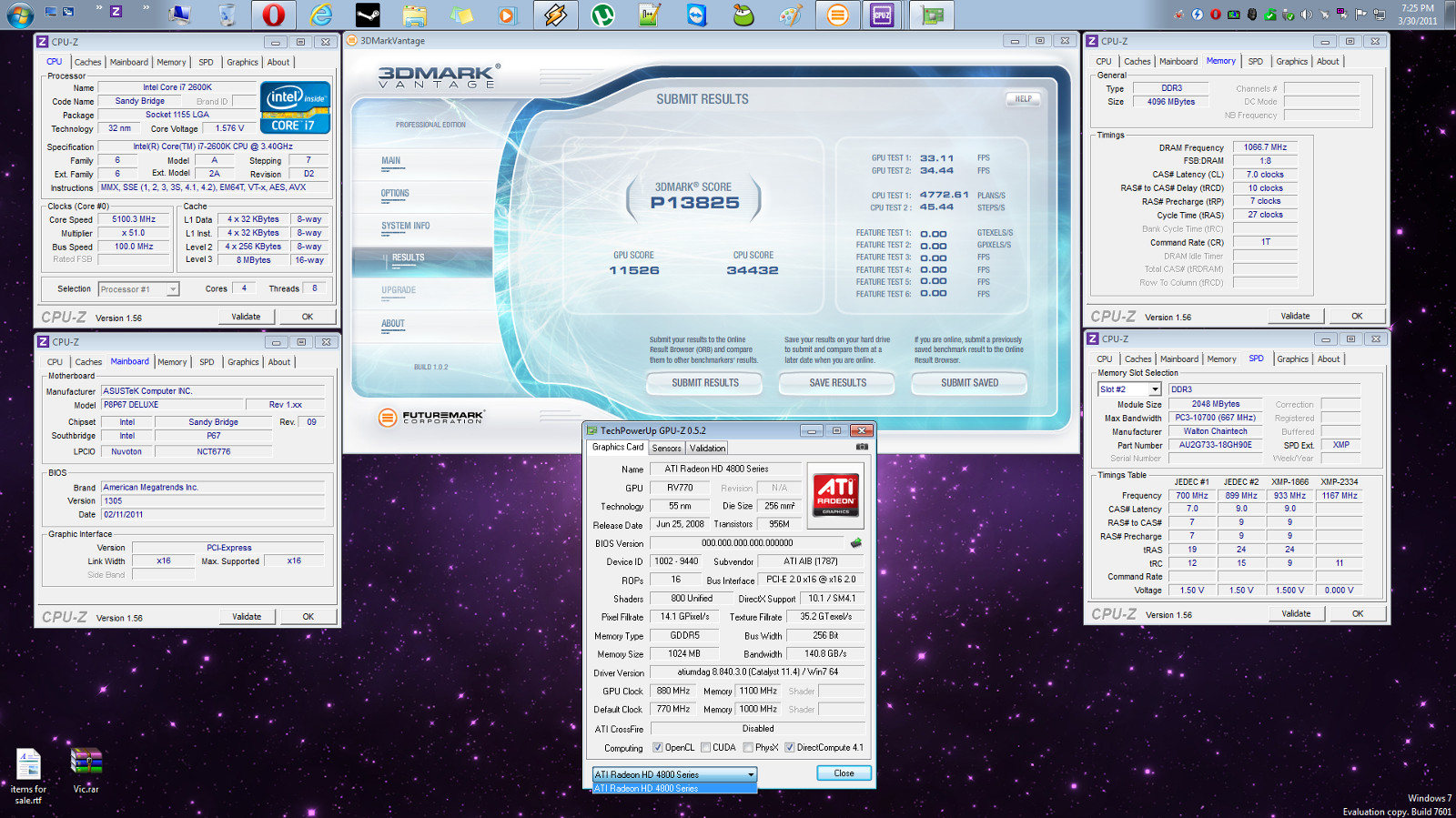Screen dimensions: 1456x818
Task: Open Graphics tab in the Memory CPU-Z window
Action: click(1291, 62)
